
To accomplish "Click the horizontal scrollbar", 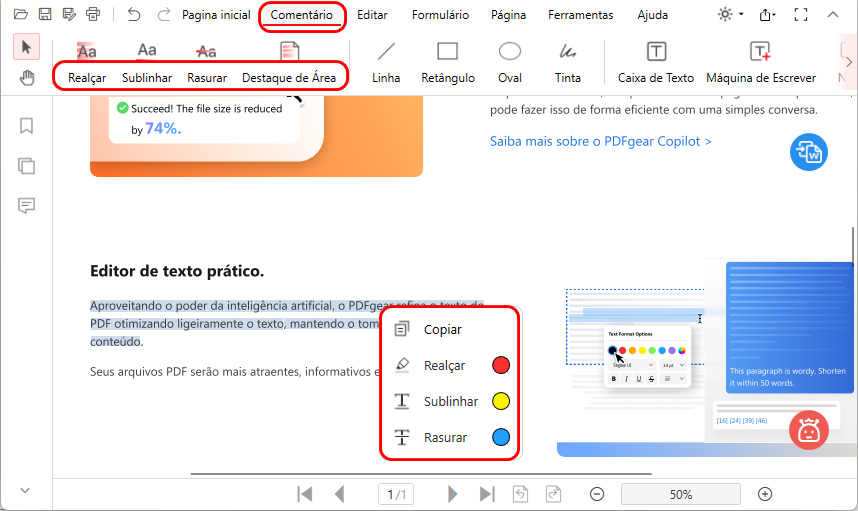I will [x=421, y=474].
